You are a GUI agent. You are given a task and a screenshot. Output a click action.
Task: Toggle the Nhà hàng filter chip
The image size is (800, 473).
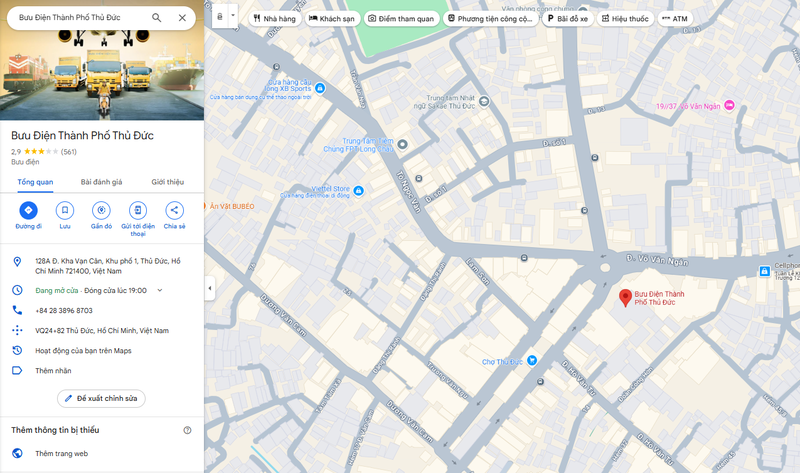pos(274,18)
